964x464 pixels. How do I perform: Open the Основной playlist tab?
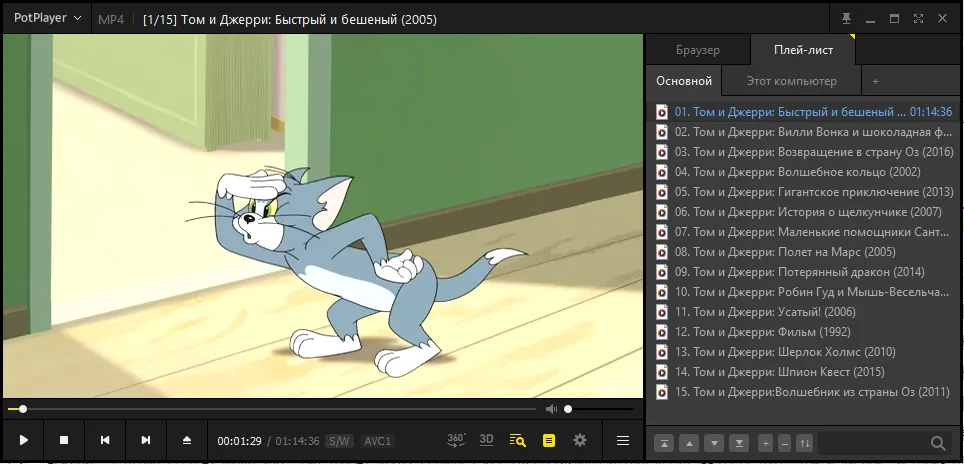(x=684, y=81)
